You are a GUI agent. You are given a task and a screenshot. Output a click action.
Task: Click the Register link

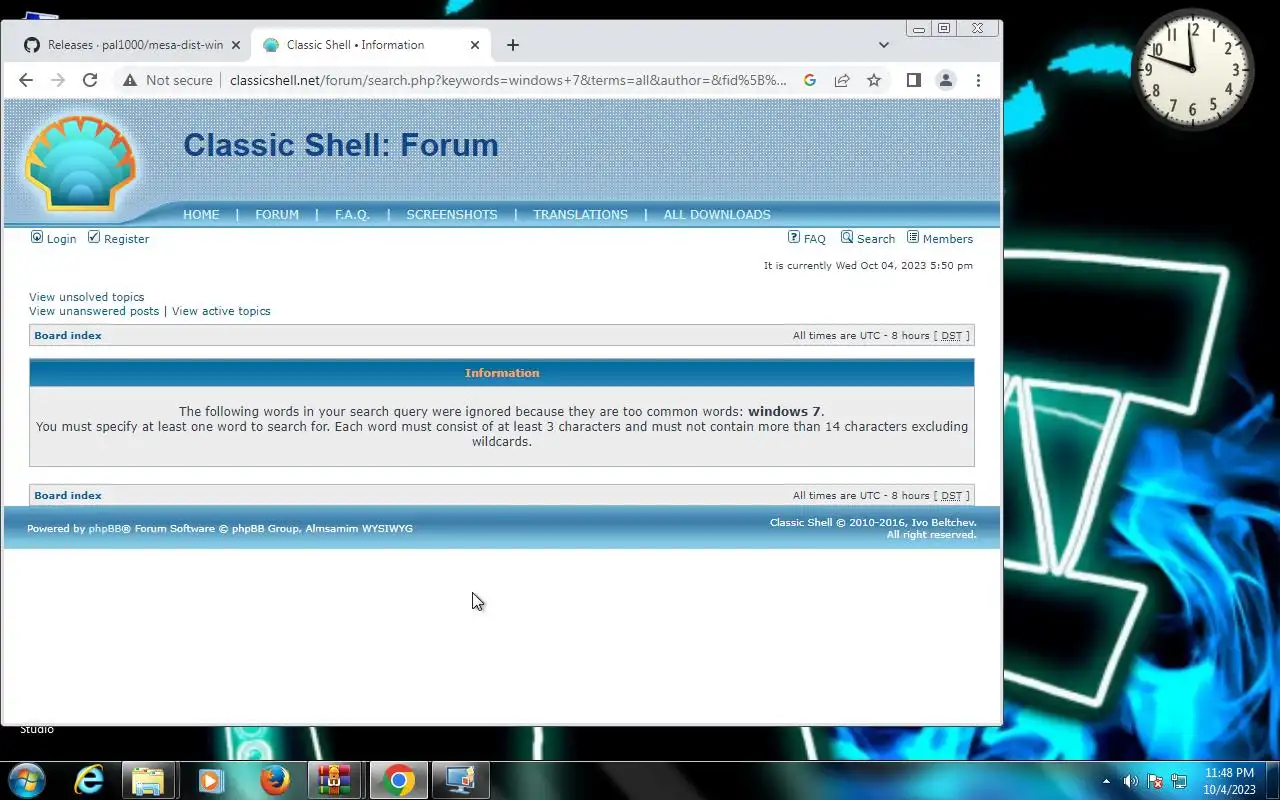(126, 239)
